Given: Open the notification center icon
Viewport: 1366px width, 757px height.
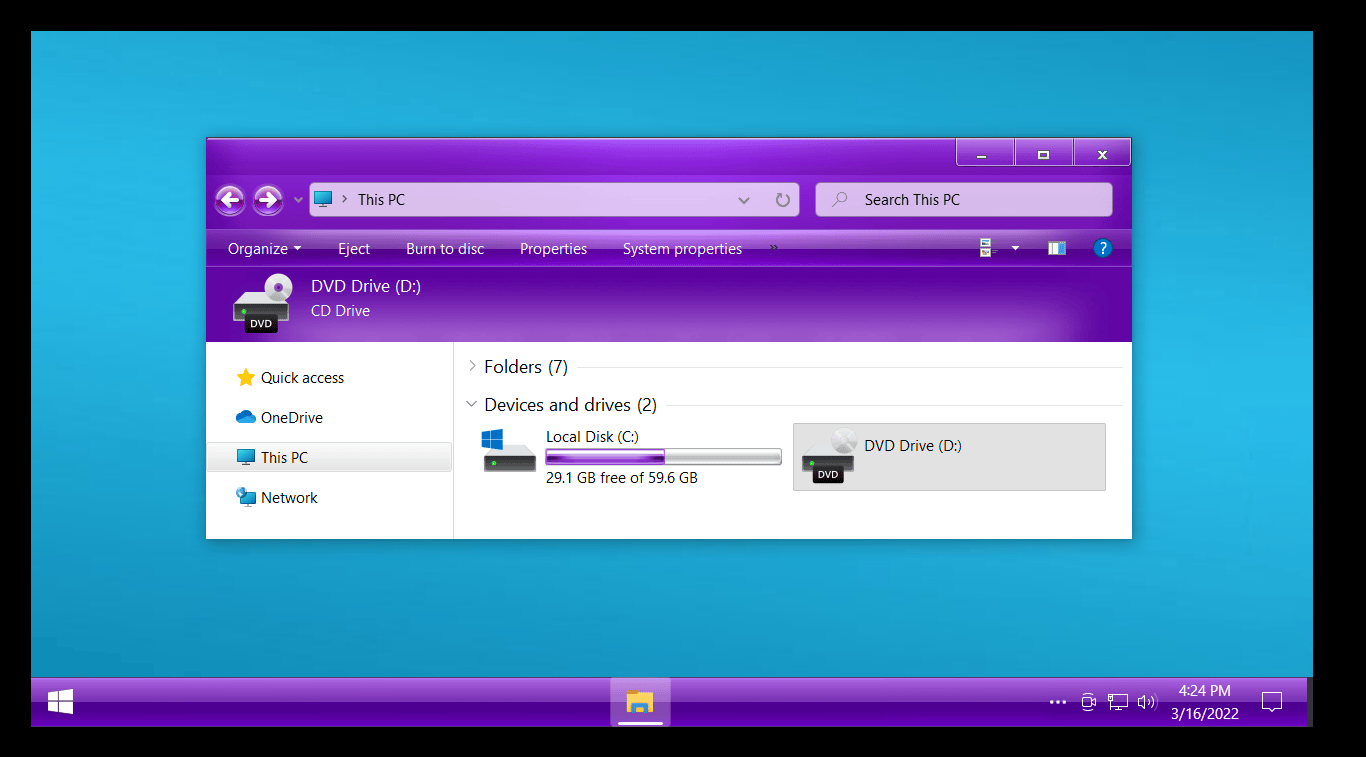Looking at the screenshot, I should [x=1272, y=702].
